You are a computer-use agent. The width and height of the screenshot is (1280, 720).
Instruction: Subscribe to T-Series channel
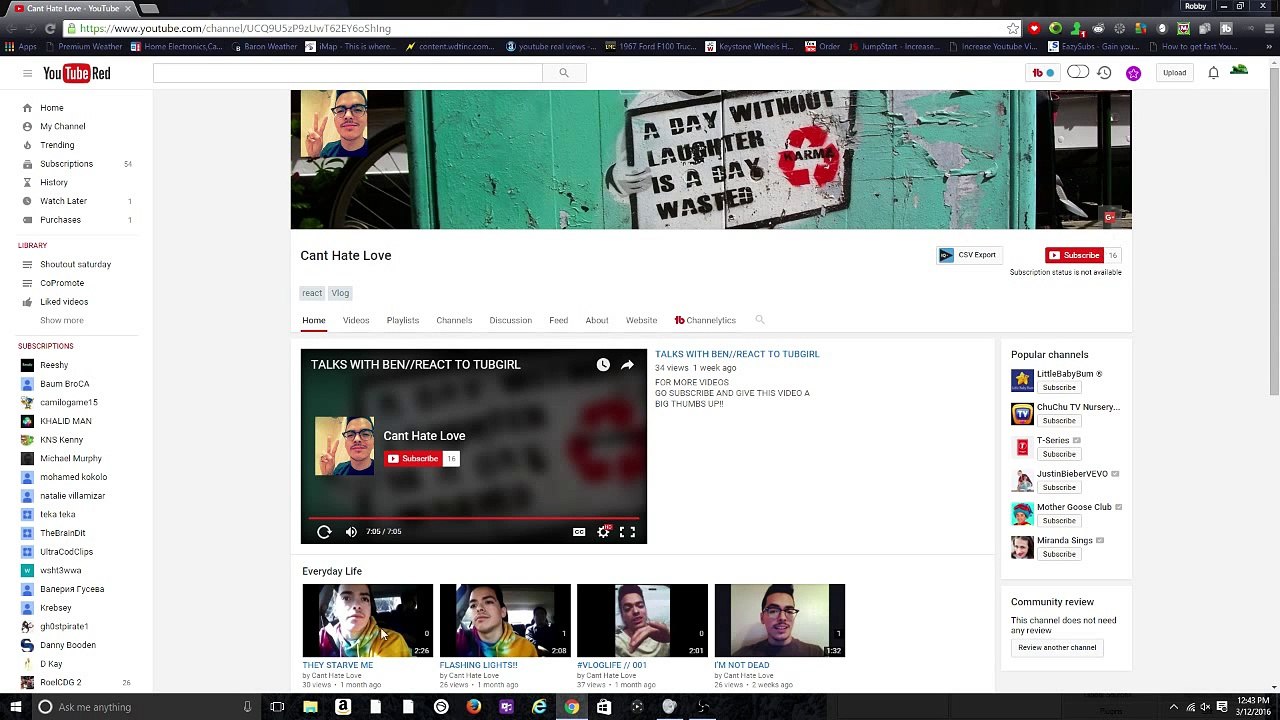pyautogui.click(x=1059, y=454)
